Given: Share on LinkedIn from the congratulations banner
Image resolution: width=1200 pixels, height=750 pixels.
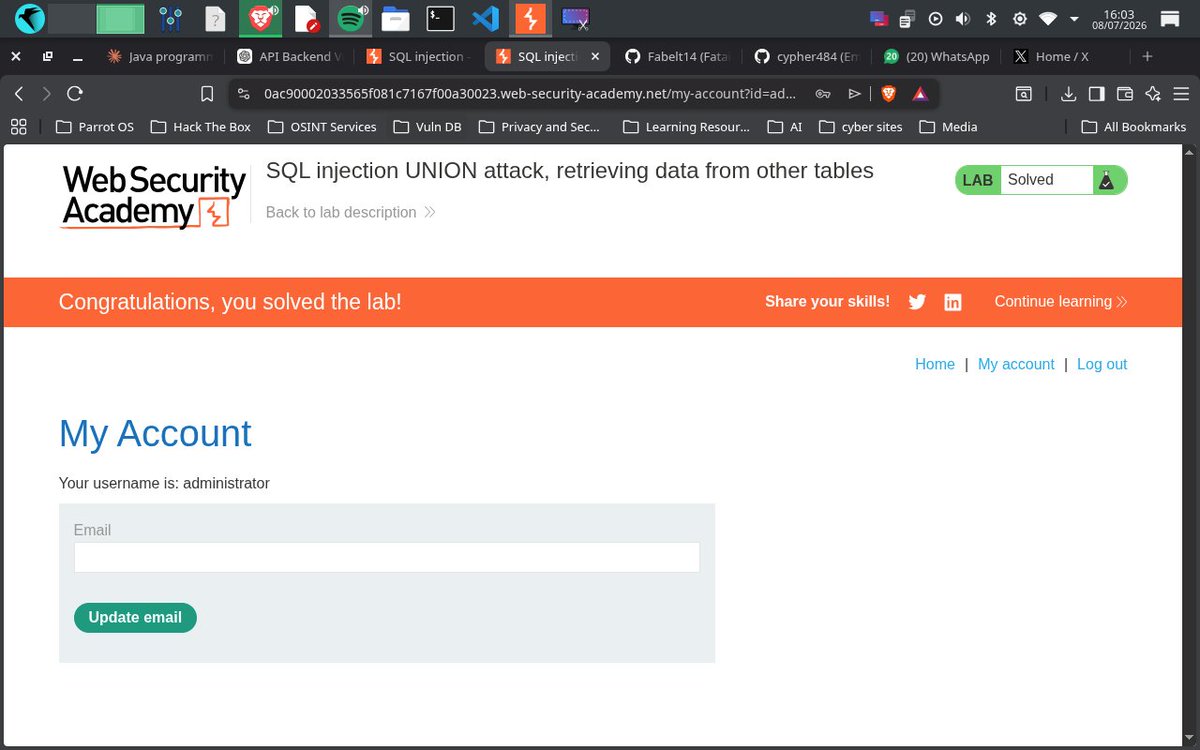Looking at the screenshot, I should [953, 302].
